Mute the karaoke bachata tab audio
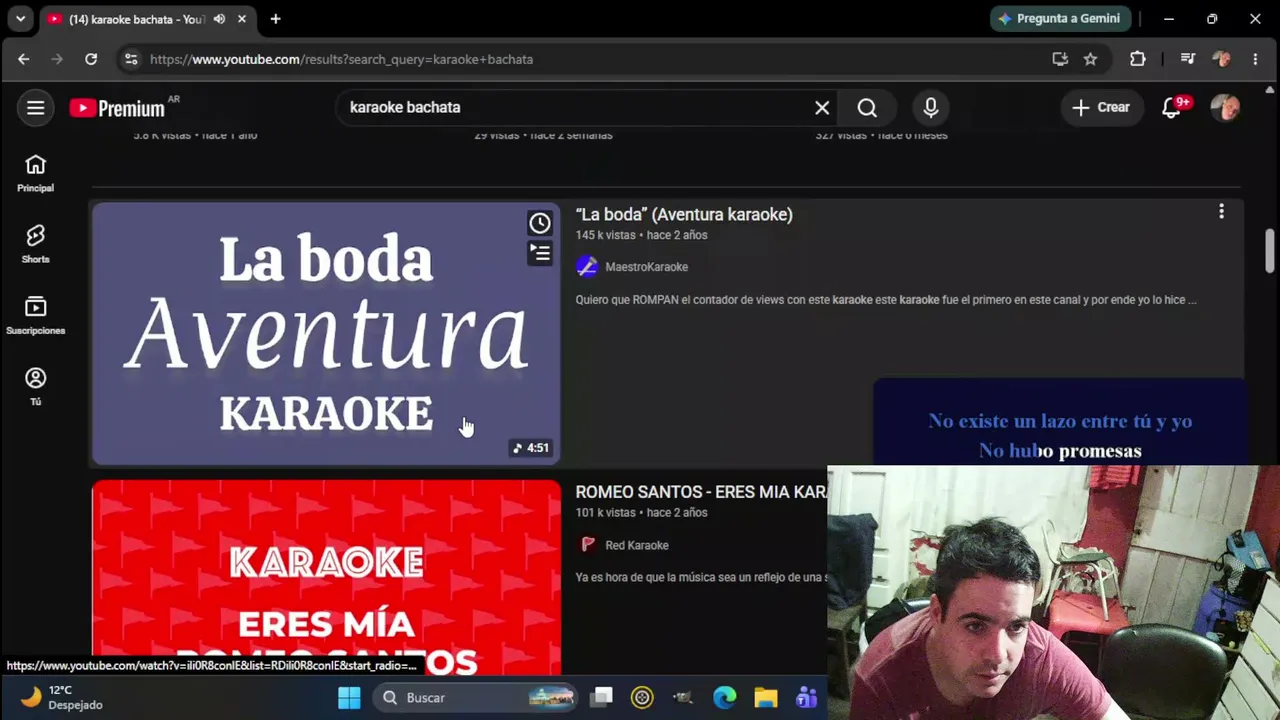 [219, 19]
